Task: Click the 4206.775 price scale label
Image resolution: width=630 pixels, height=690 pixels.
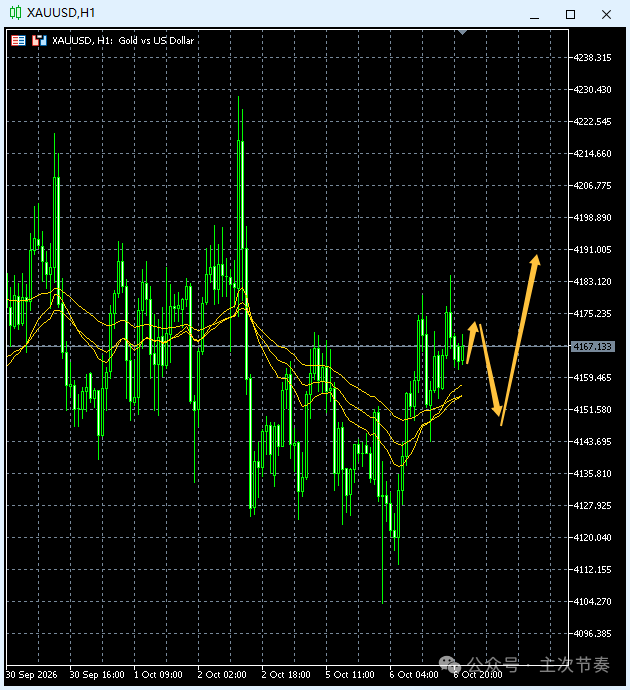Action: coord(592,186)
